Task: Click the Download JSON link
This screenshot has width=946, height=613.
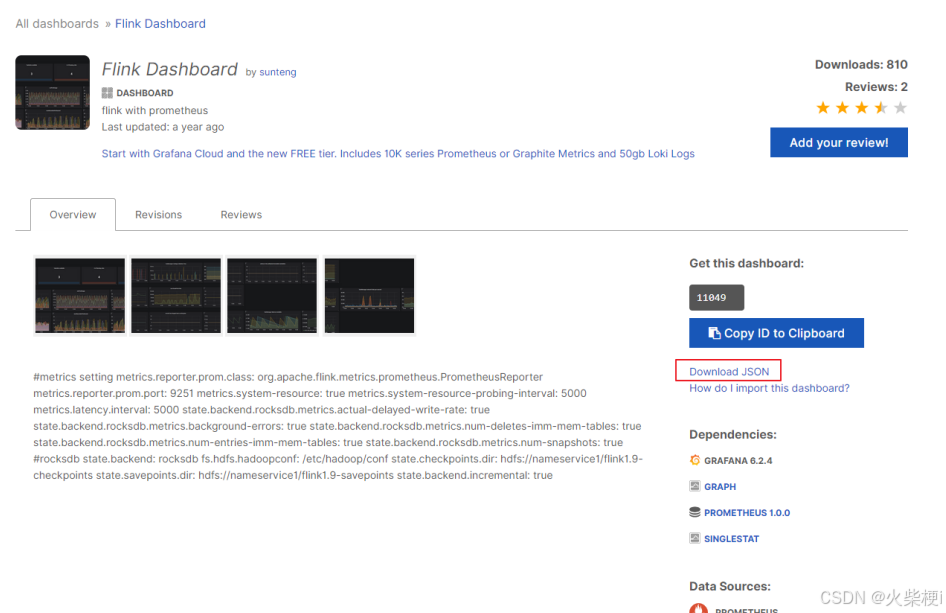Action: [729, 372]
